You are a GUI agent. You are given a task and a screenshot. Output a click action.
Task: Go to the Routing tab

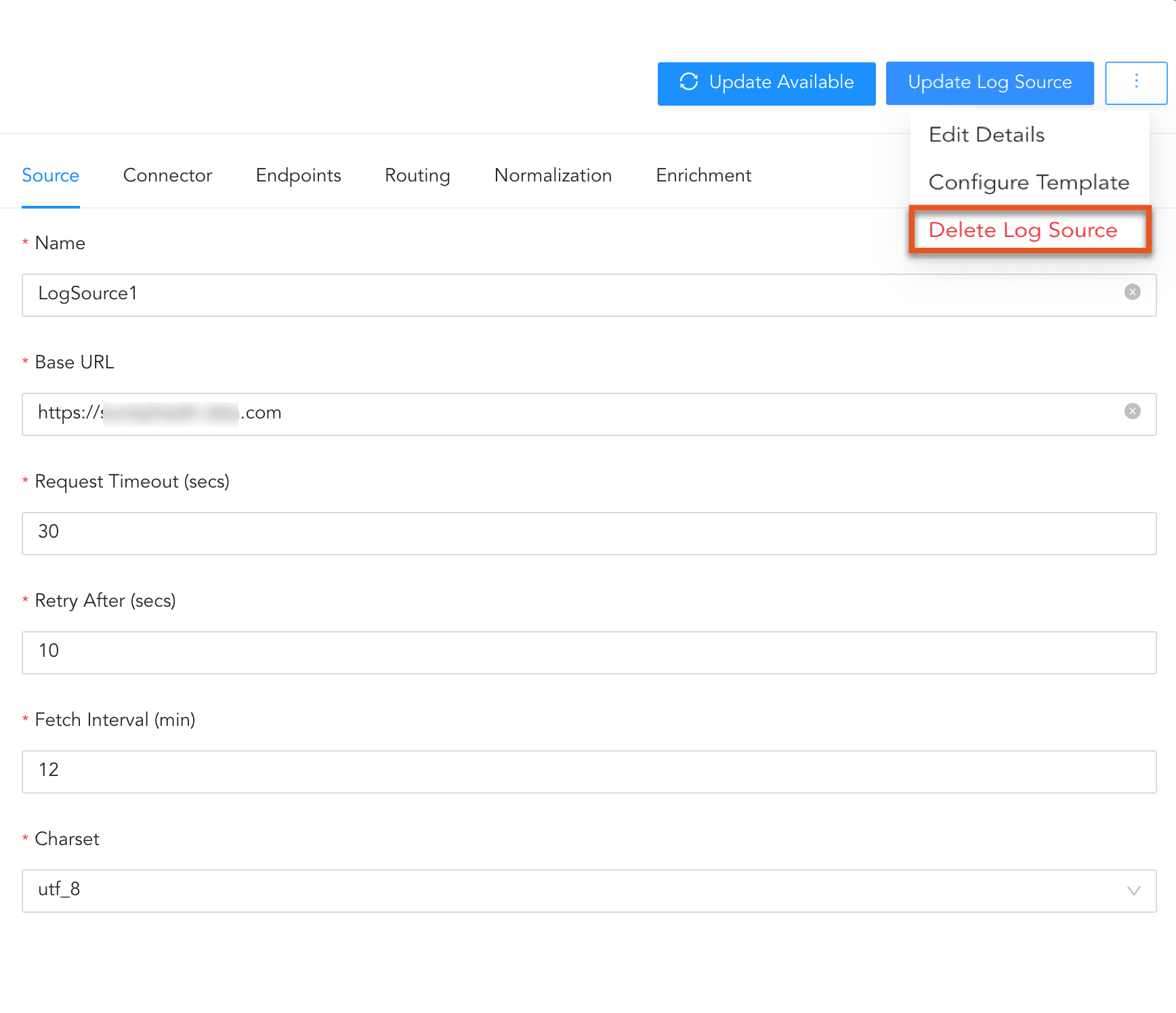pyautogui.click(x=417, y=175)
